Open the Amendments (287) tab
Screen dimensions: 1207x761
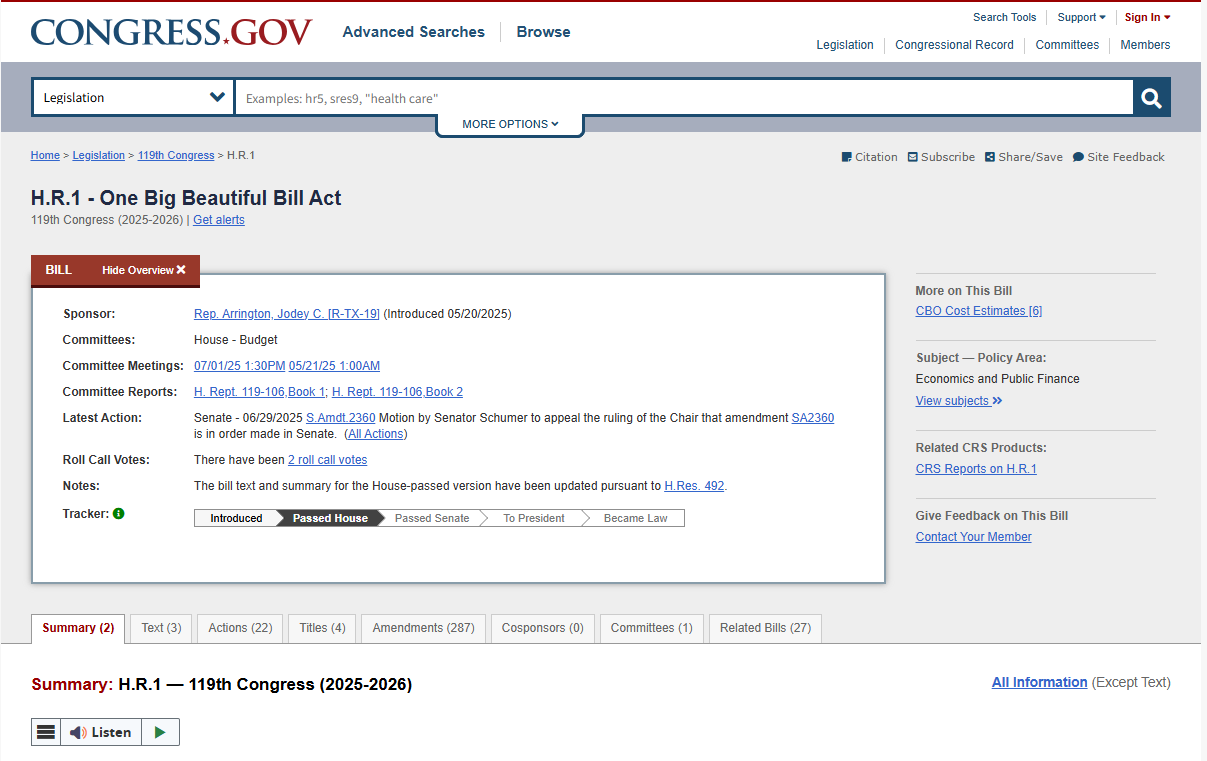coord(423,628)
